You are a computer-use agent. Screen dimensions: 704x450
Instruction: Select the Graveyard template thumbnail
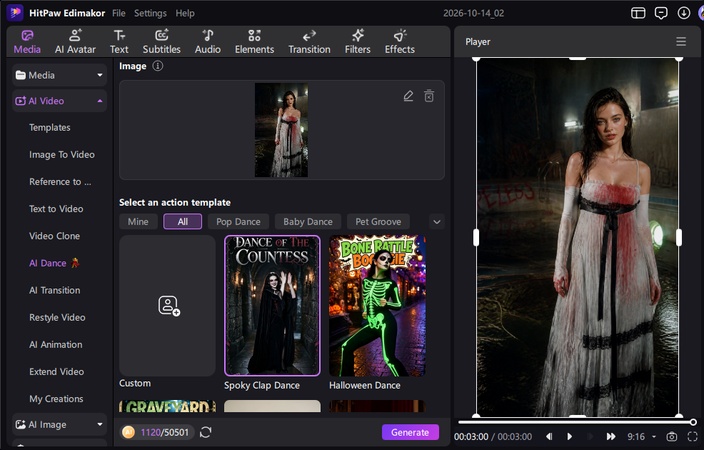(x=167, y=406)
